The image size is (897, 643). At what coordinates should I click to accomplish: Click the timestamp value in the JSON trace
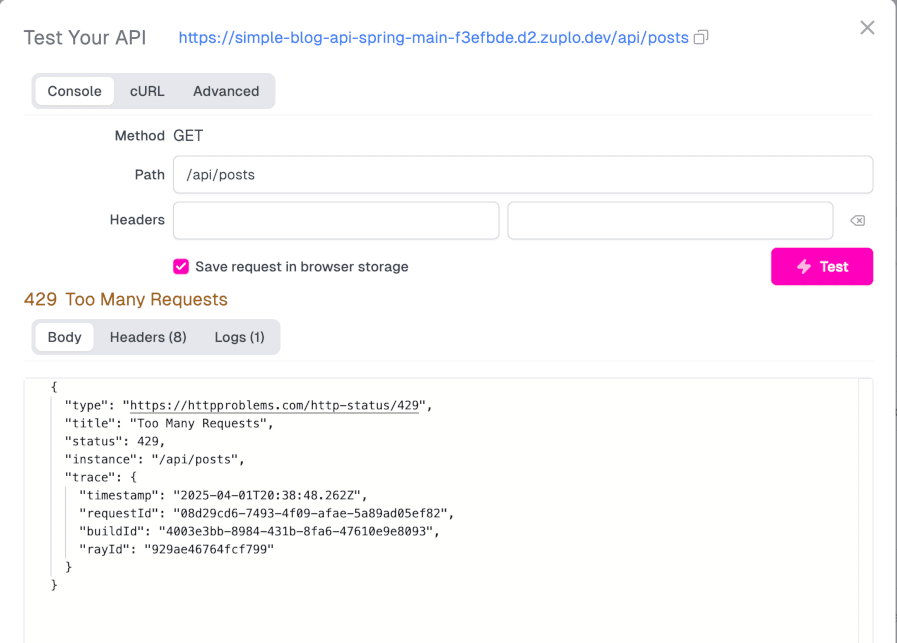click(x=271, y=495)
